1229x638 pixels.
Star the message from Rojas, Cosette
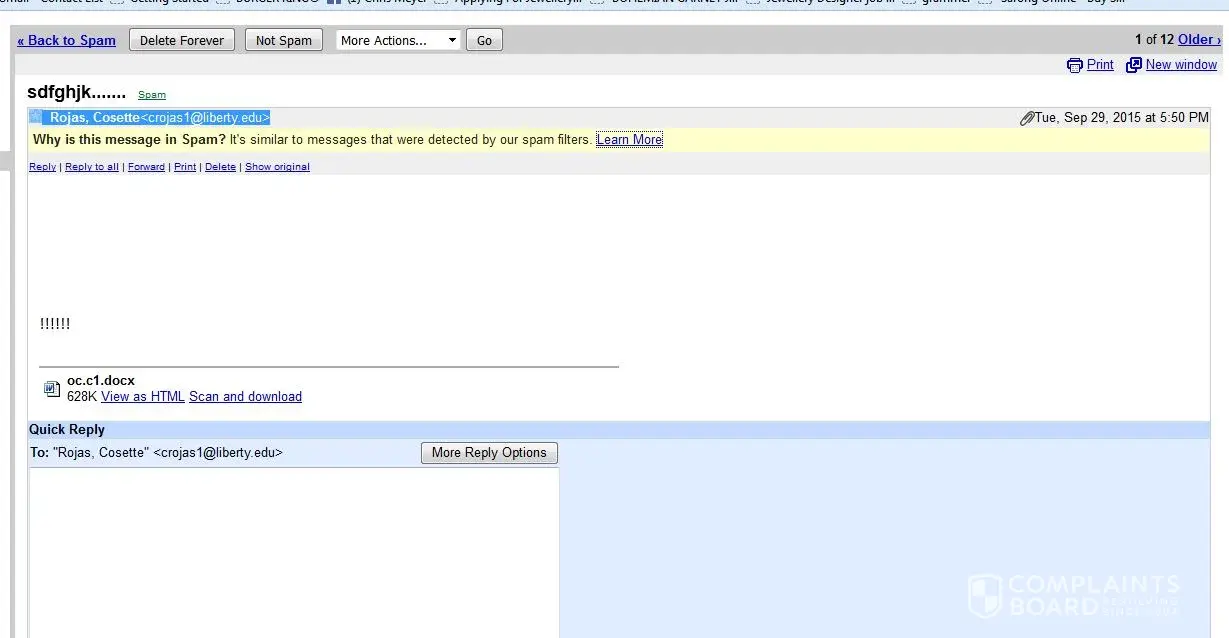click(x=36, y=117)
